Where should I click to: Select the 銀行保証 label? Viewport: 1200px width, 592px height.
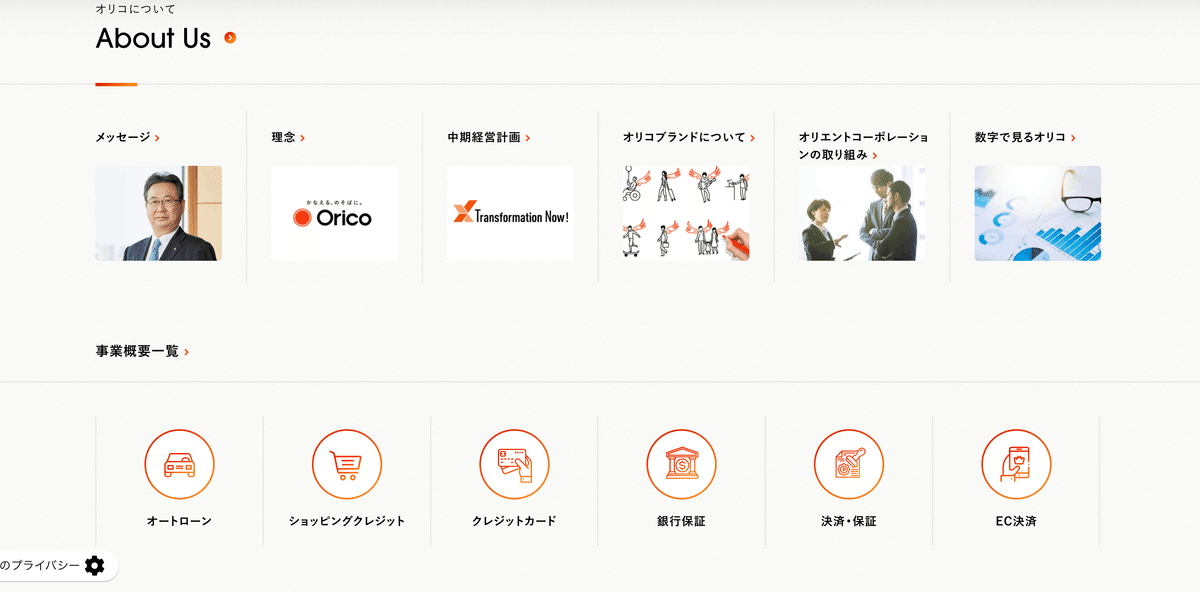[x=681, y=521]
